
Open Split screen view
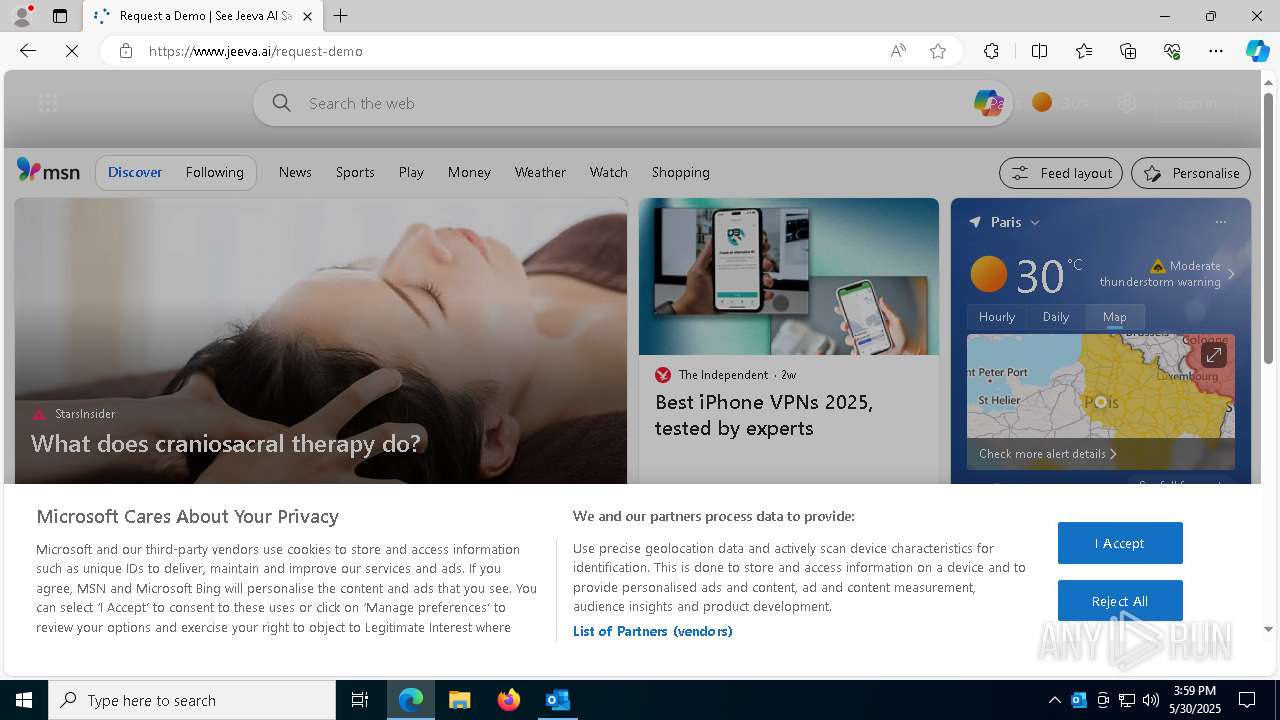point(1039,51)
